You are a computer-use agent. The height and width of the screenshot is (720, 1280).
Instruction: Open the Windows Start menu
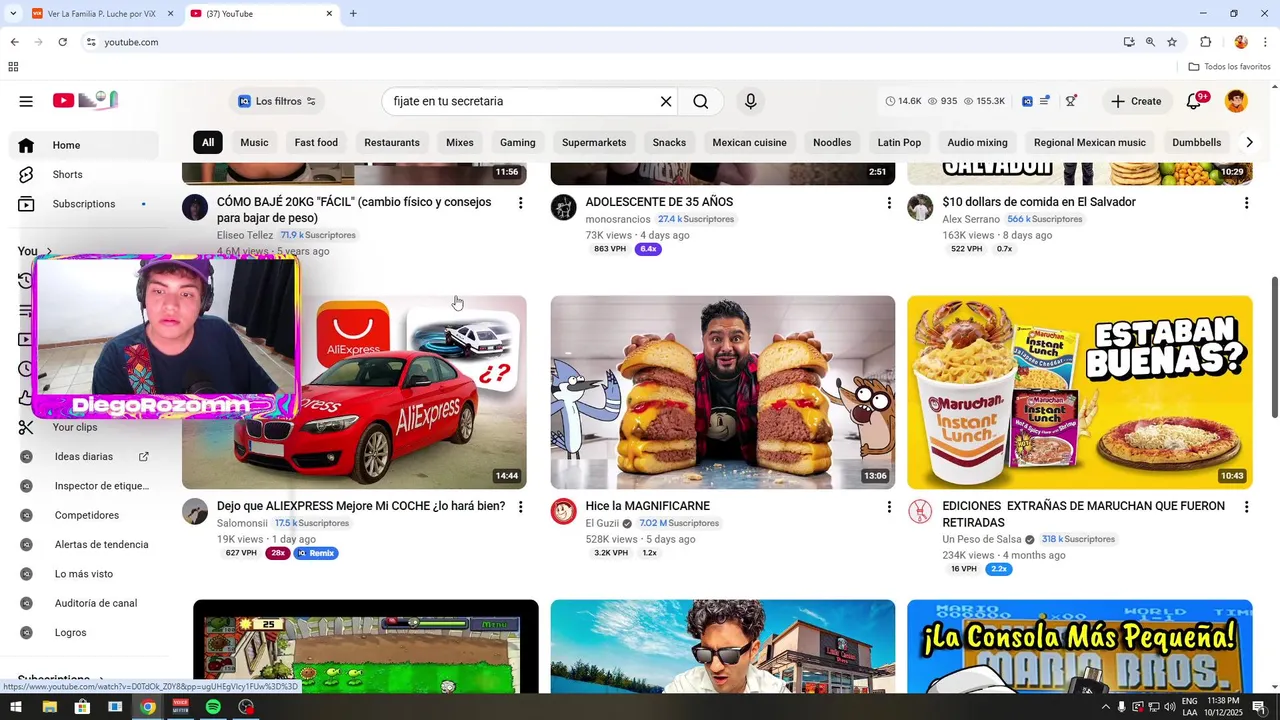[x=16, y=707]
